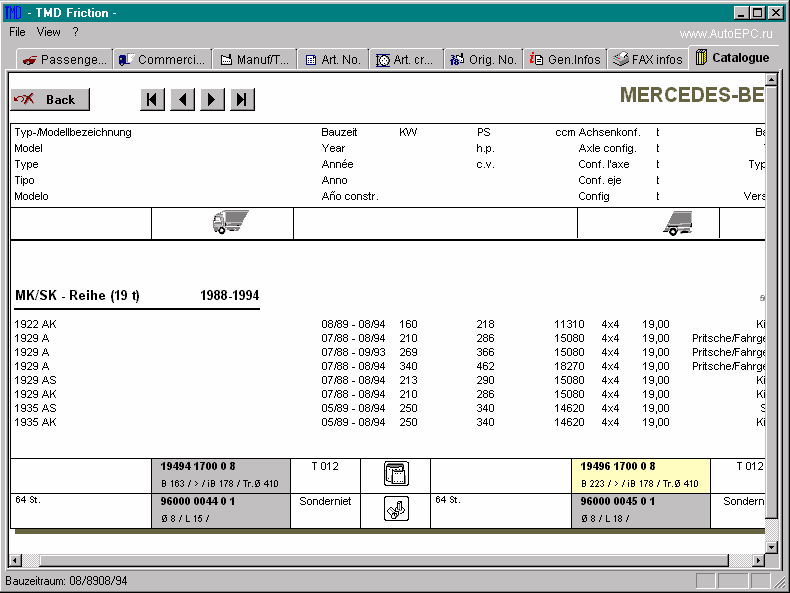Maximize the TMD Friction window
The image size is (790, 593).
pyautogui.click(x=757, y=13)
